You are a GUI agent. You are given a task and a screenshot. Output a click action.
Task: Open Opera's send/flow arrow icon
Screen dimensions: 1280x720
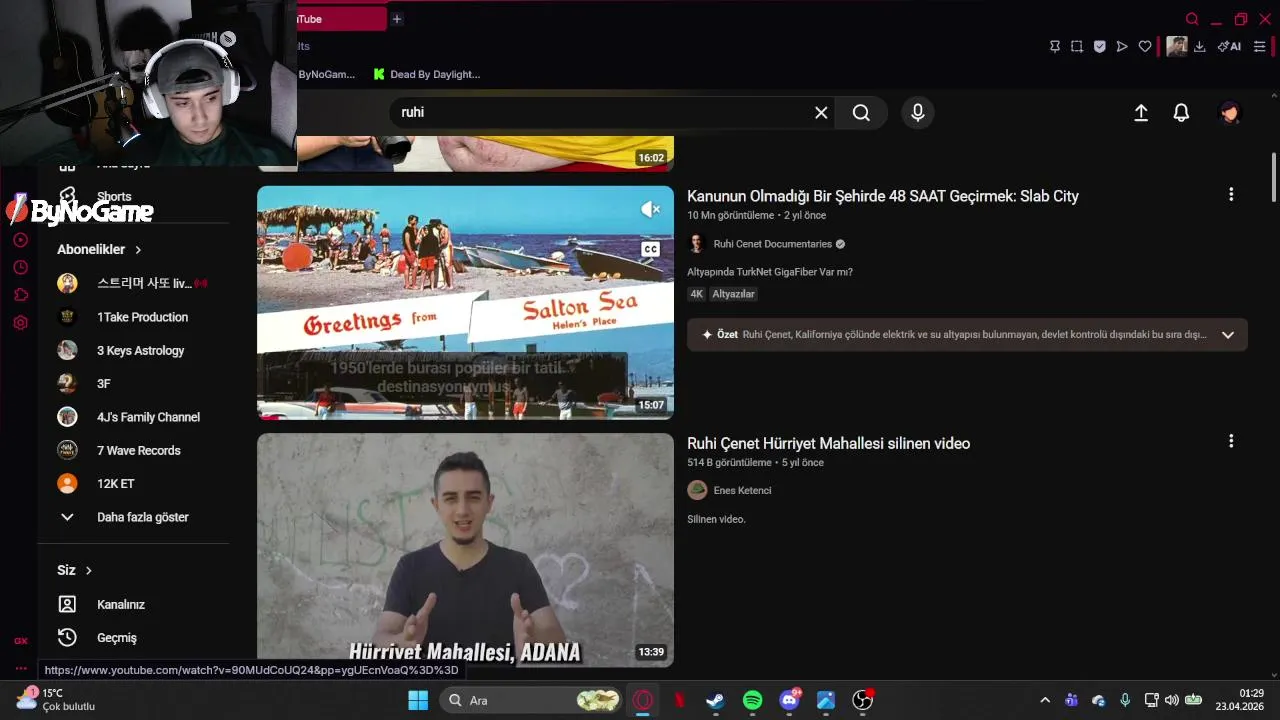1122,46
